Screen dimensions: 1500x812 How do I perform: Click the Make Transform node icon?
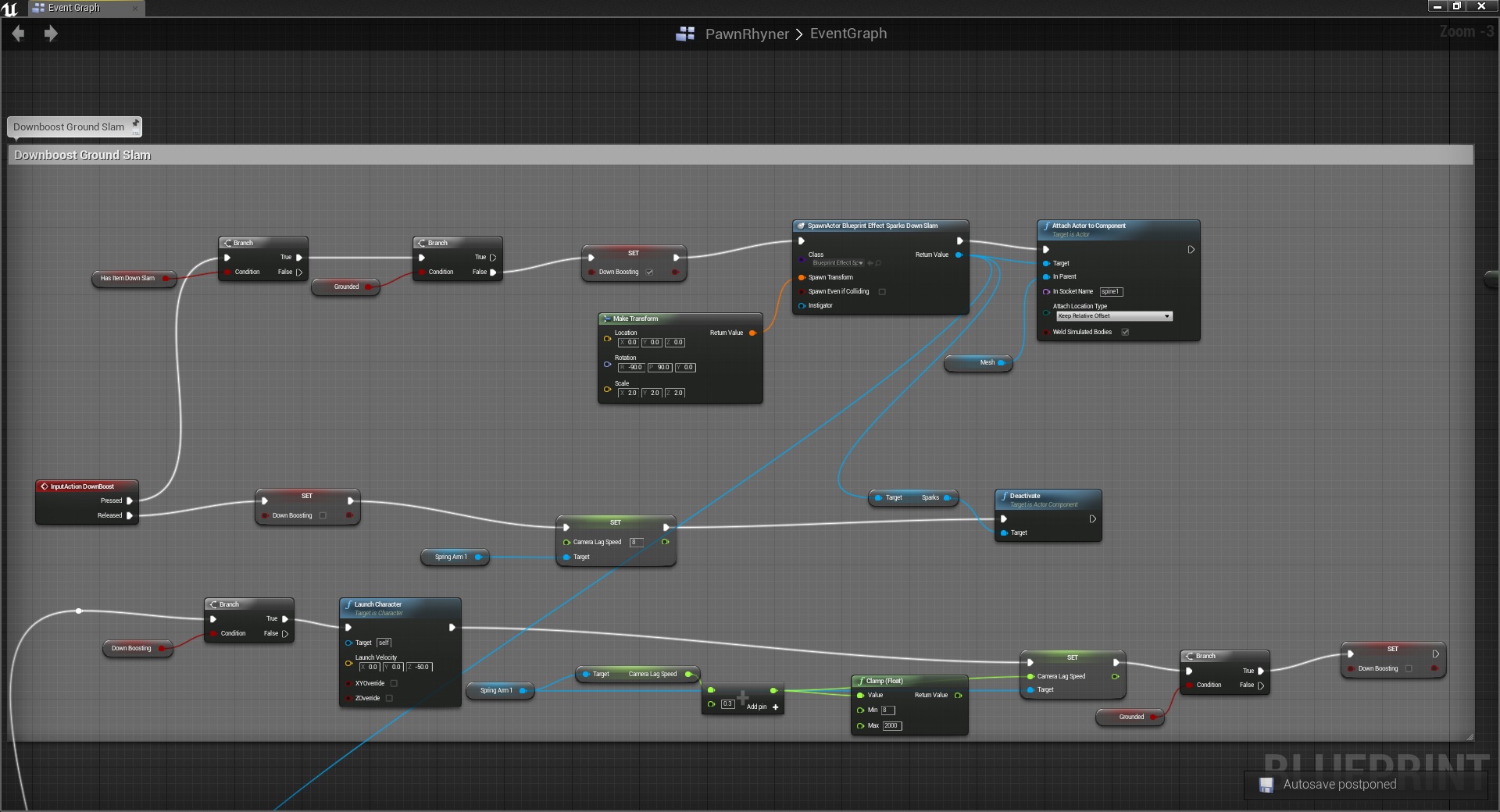point(606,319)
